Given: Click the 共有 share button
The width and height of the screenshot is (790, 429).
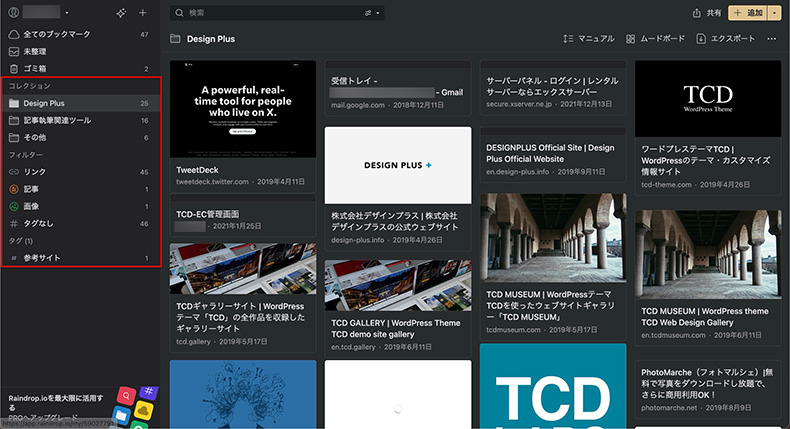Looking at the screenshot, I should 707,13.
